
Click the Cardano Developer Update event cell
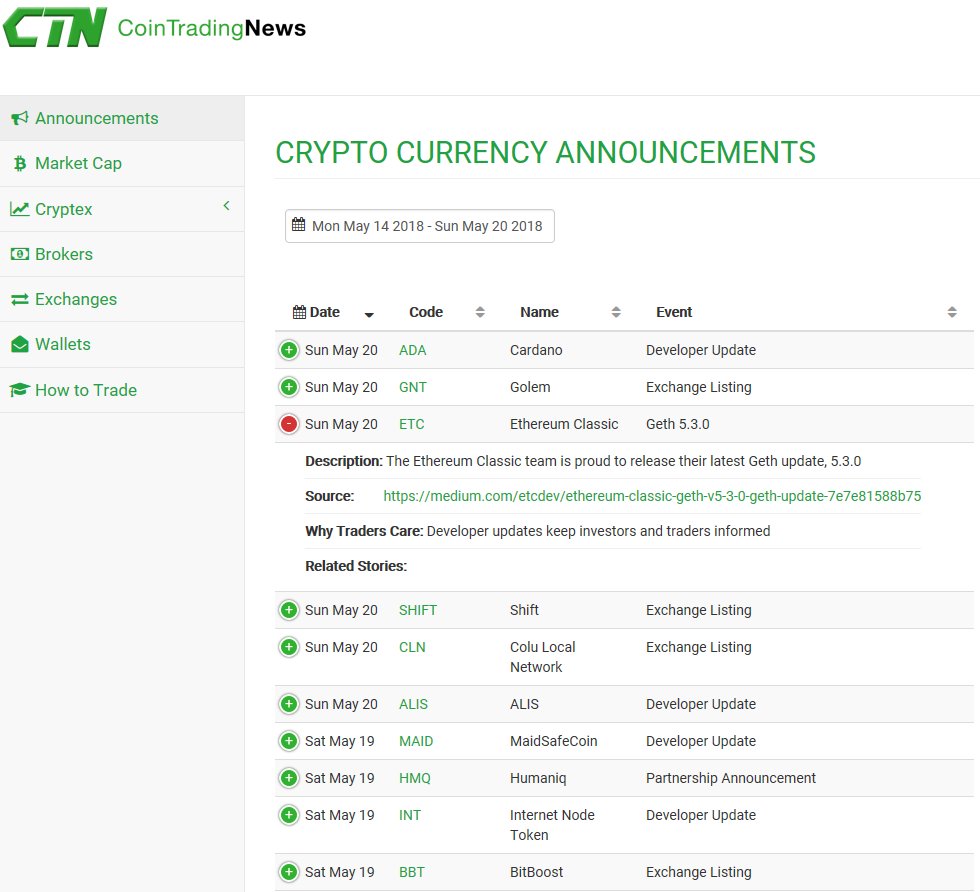pos(701,350)
